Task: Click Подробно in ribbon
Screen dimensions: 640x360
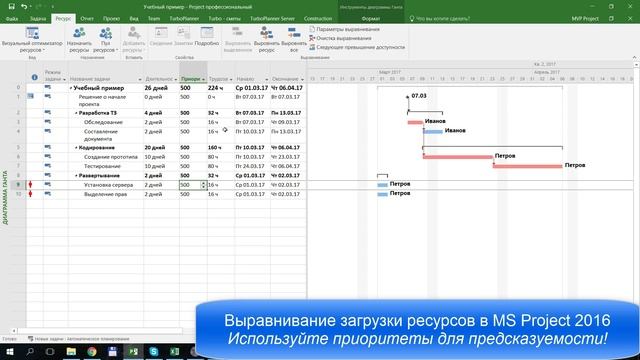Action: tap(207, 37)
